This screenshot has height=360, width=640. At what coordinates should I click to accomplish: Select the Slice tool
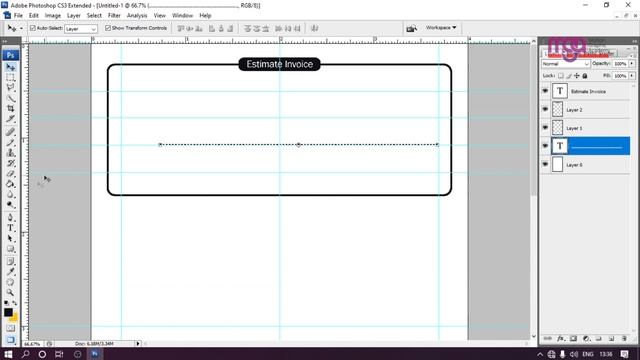point(11,119)
